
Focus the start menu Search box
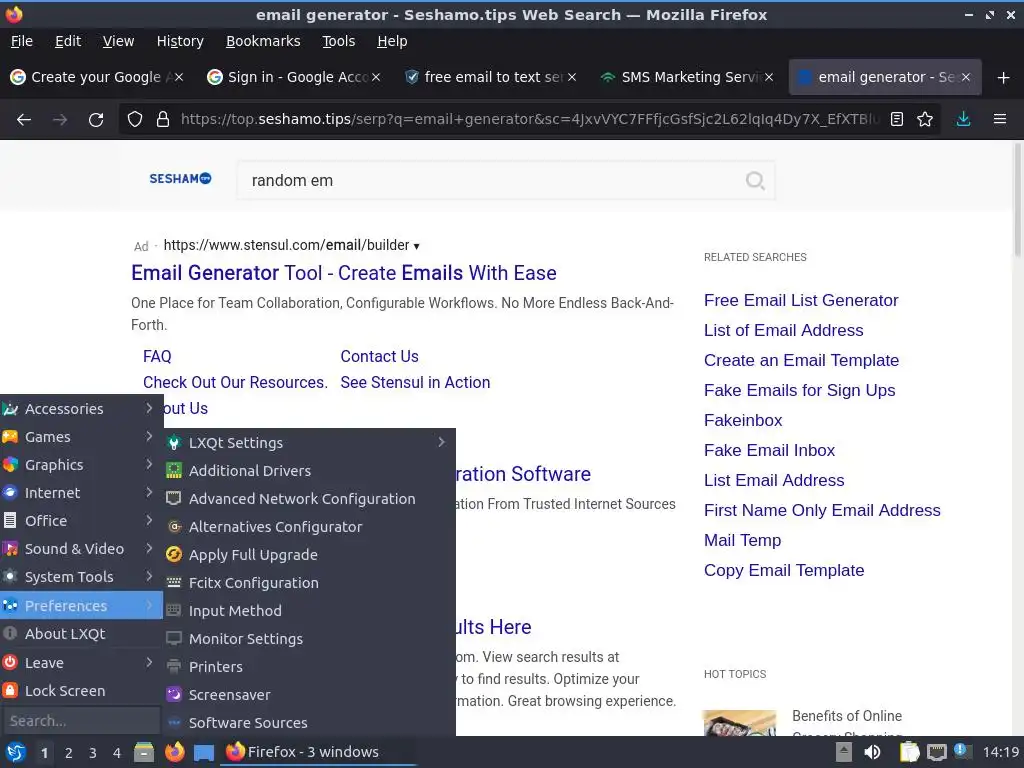click(x=81, y=721)
